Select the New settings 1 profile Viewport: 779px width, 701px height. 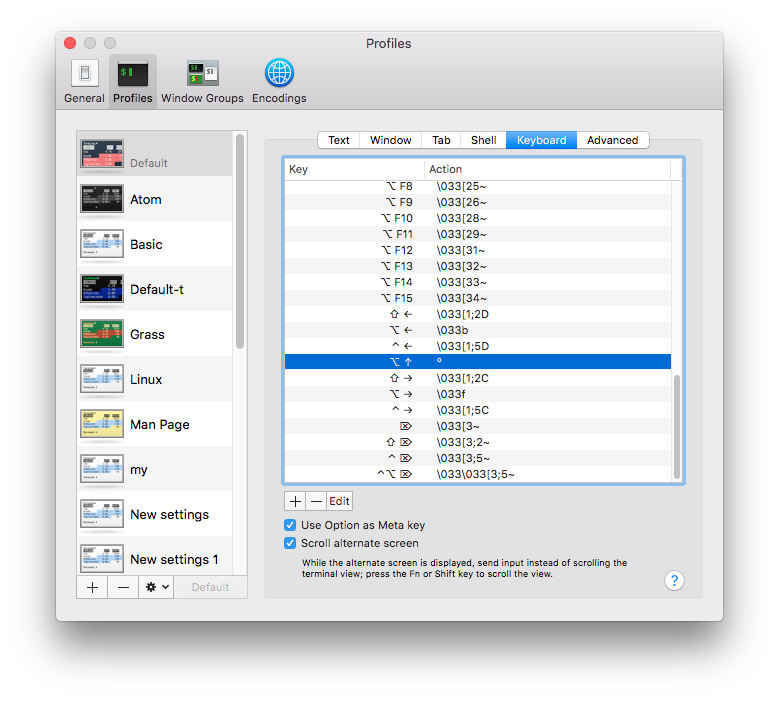click(x=155, y=557)
